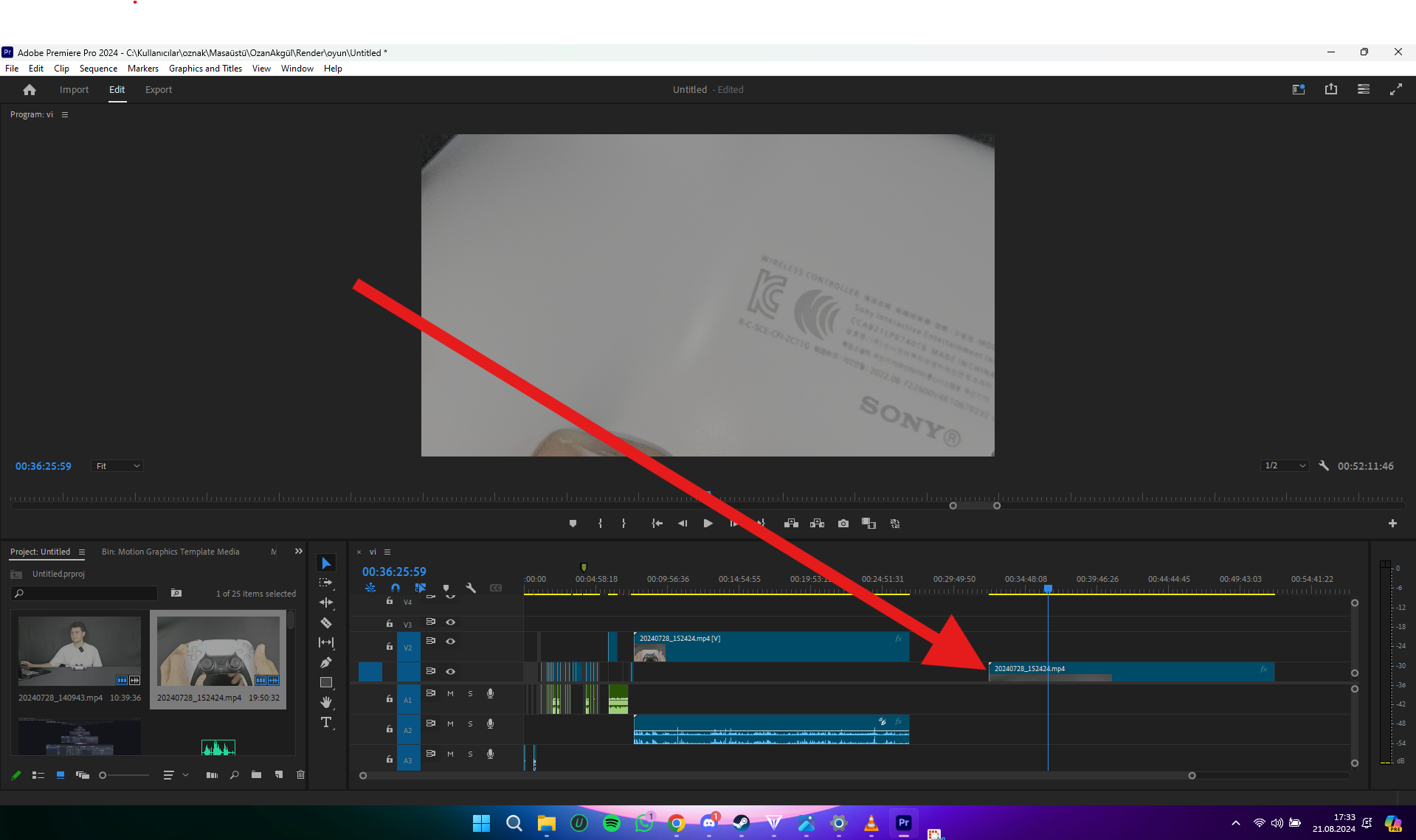The width and height of the screenshot is (1416, 840).
Task: Click Automate to Sequence icon
Action: pyautogui.click(x=212, y=774)
